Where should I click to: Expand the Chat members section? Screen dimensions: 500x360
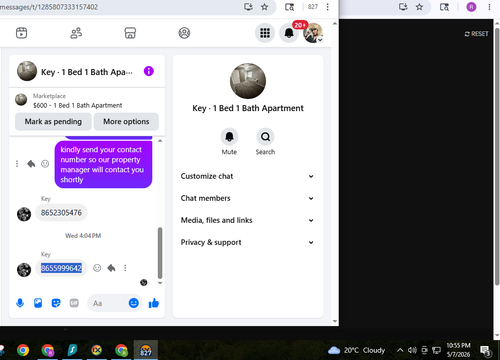pyautogui.click(x=247, y=198)
